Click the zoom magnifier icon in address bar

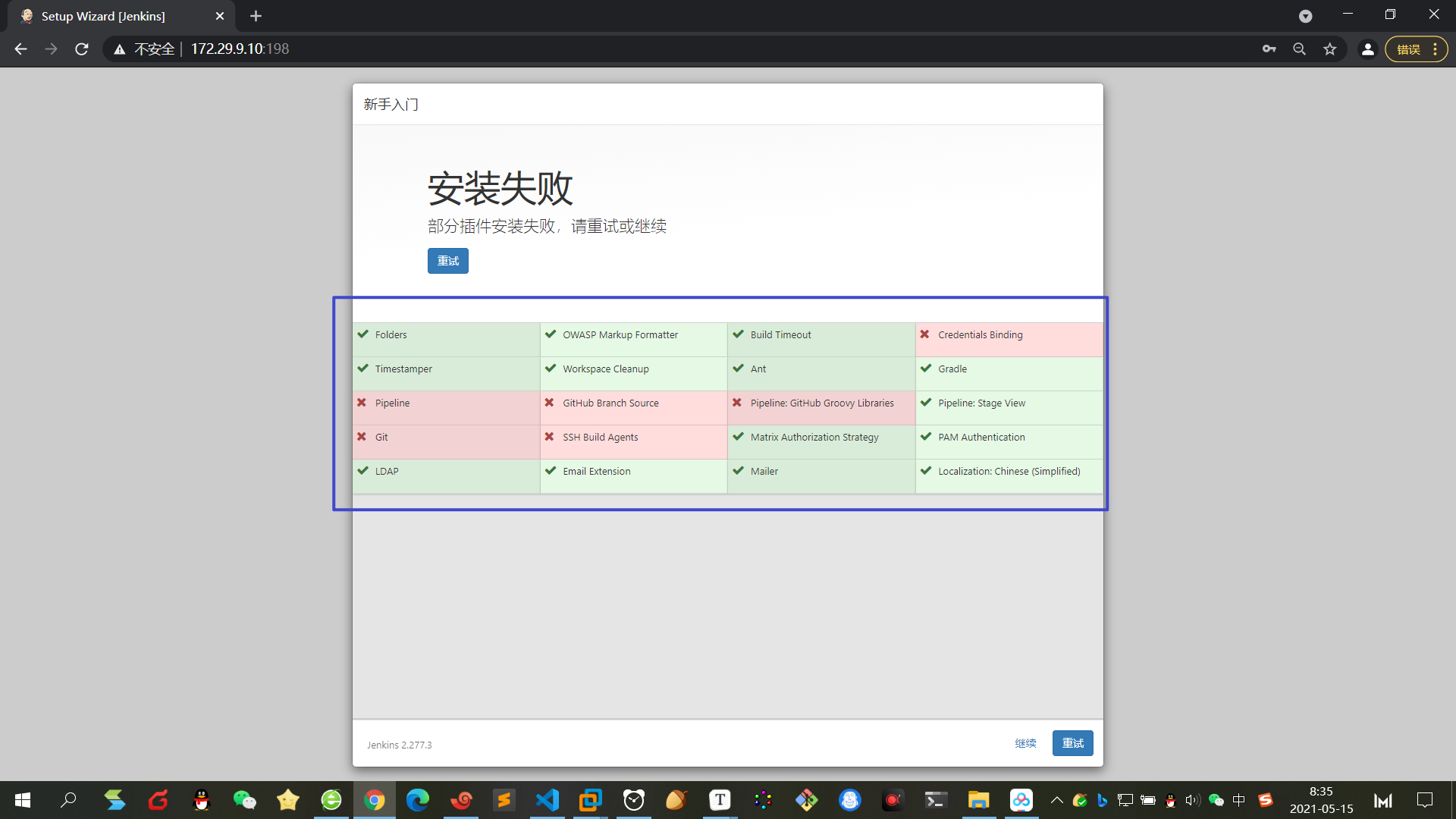click(x=1299, y=49)
